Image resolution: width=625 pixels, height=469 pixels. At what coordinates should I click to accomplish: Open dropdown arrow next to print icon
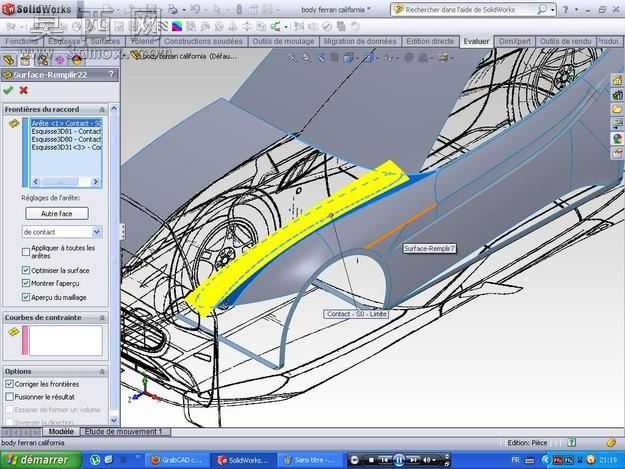tap(184, 10)
